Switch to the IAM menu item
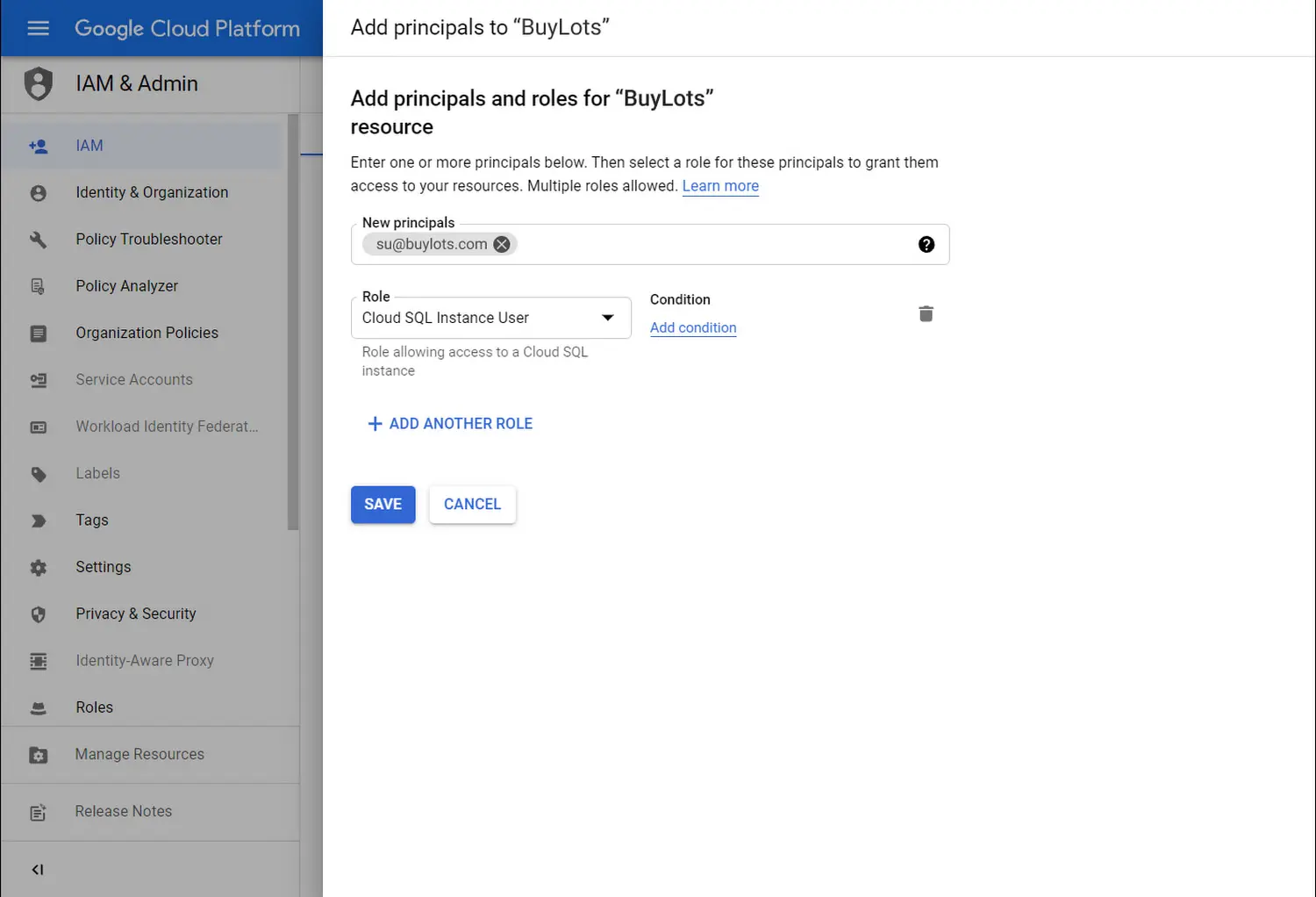 [x=89, y=145]
